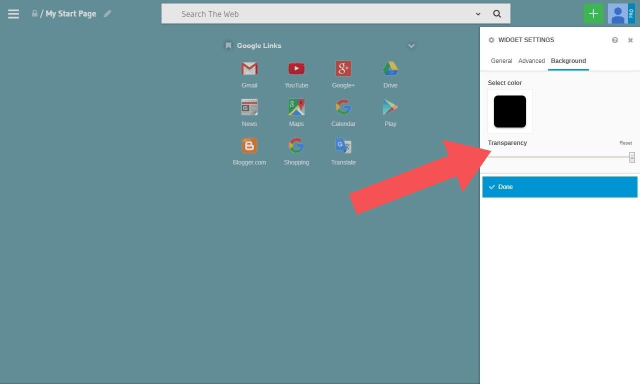Click the magnifier search icon
Viewport: 640px width, 384px height.
click(x=497, y=14)
